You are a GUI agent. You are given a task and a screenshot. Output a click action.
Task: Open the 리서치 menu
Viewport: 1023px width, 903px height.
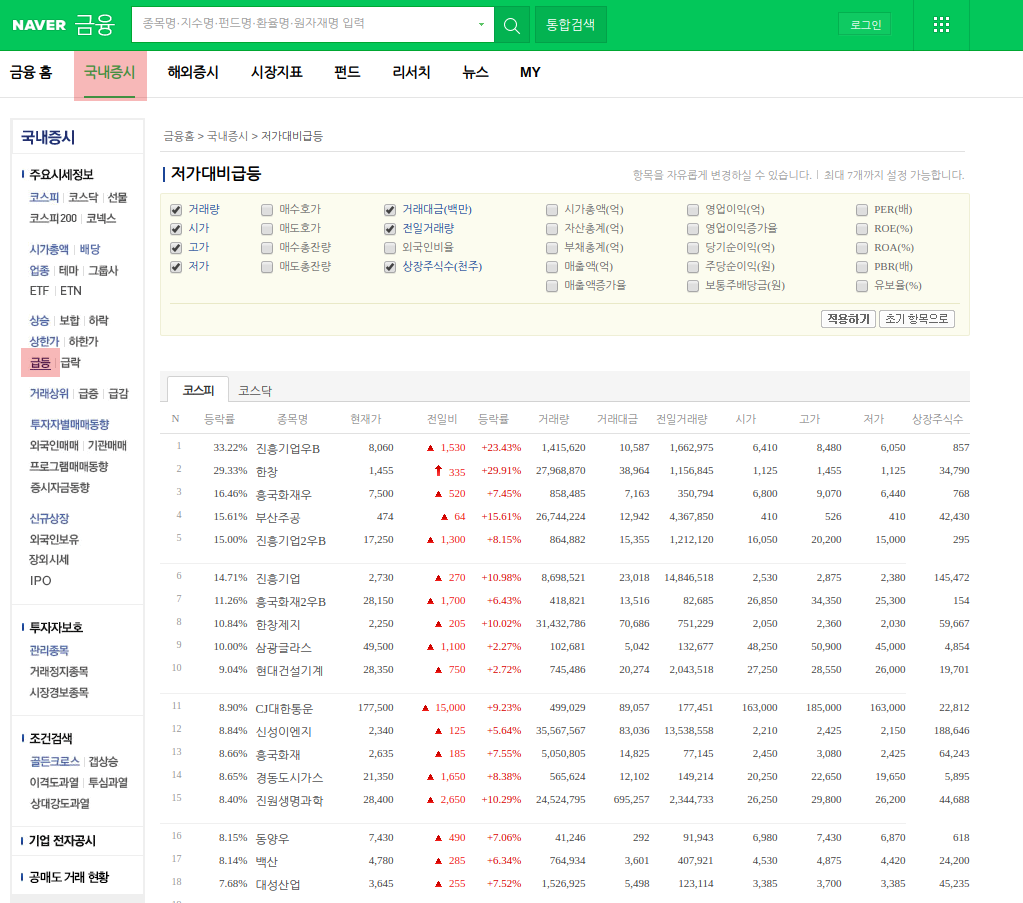(411, 72)
